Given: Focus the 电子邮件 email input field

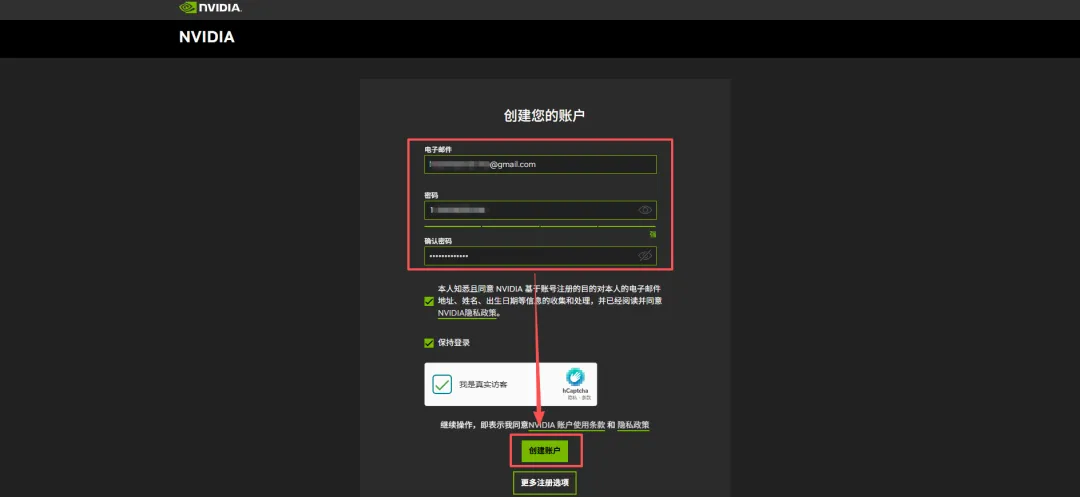Looking at the screenshot, I should (x=540, y=165).
